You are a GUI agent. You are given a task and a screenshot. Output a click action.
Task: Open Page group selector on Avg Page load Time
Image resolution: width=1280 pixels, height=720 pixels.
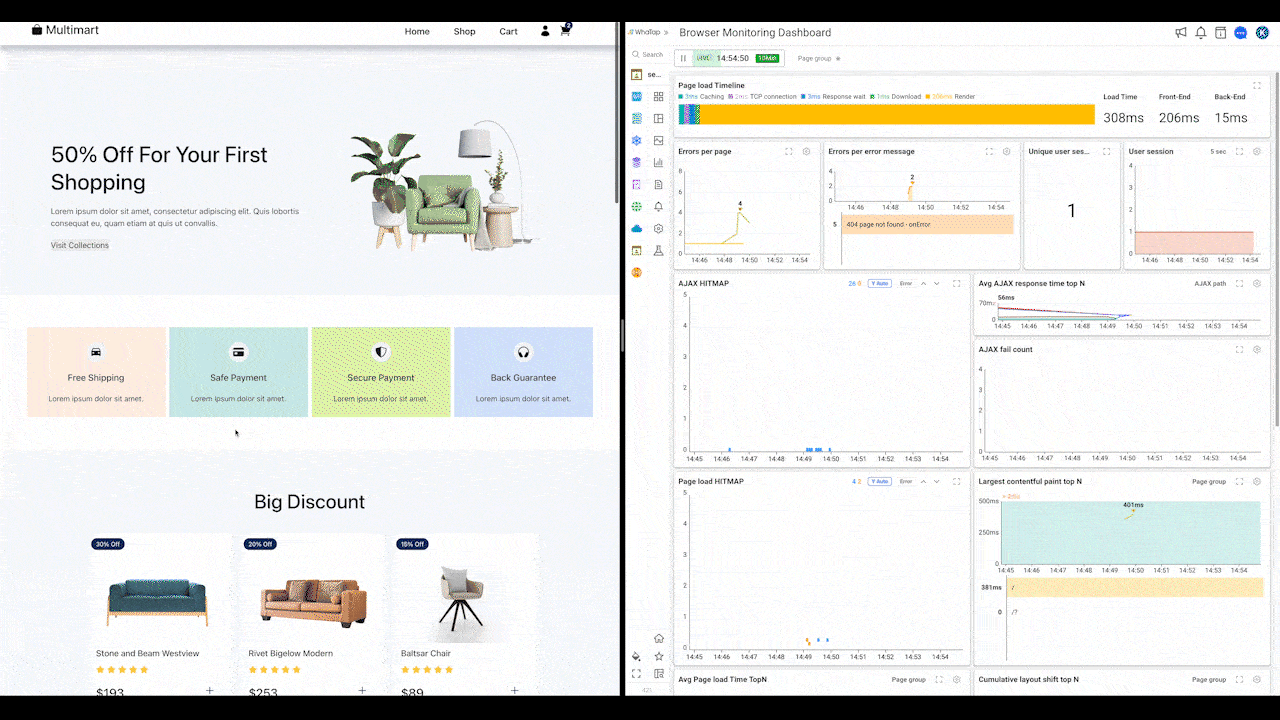909,680
